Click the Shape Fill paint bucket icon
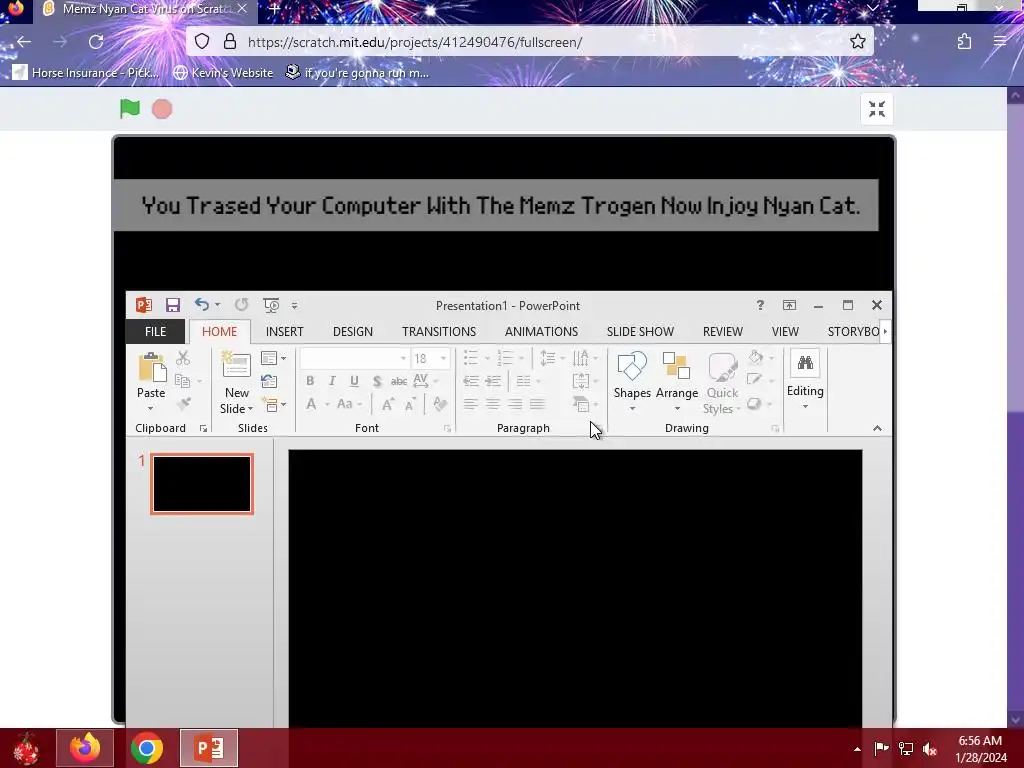This screenshot has width=1024, height=768. (756, 357)
